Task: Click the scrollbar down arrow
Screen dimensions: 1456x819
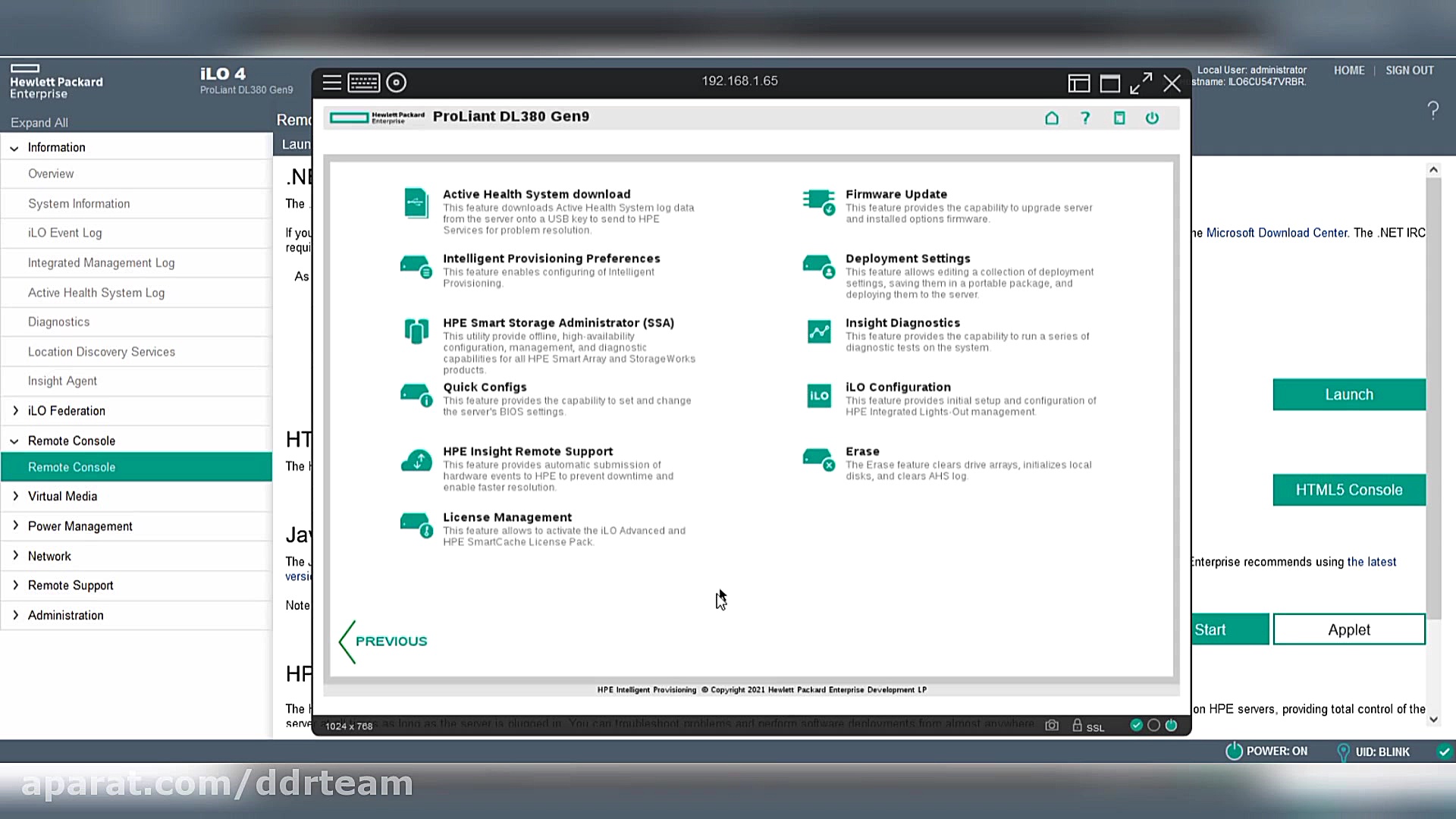Action: pyautogui.click(x=1433, y=719)
